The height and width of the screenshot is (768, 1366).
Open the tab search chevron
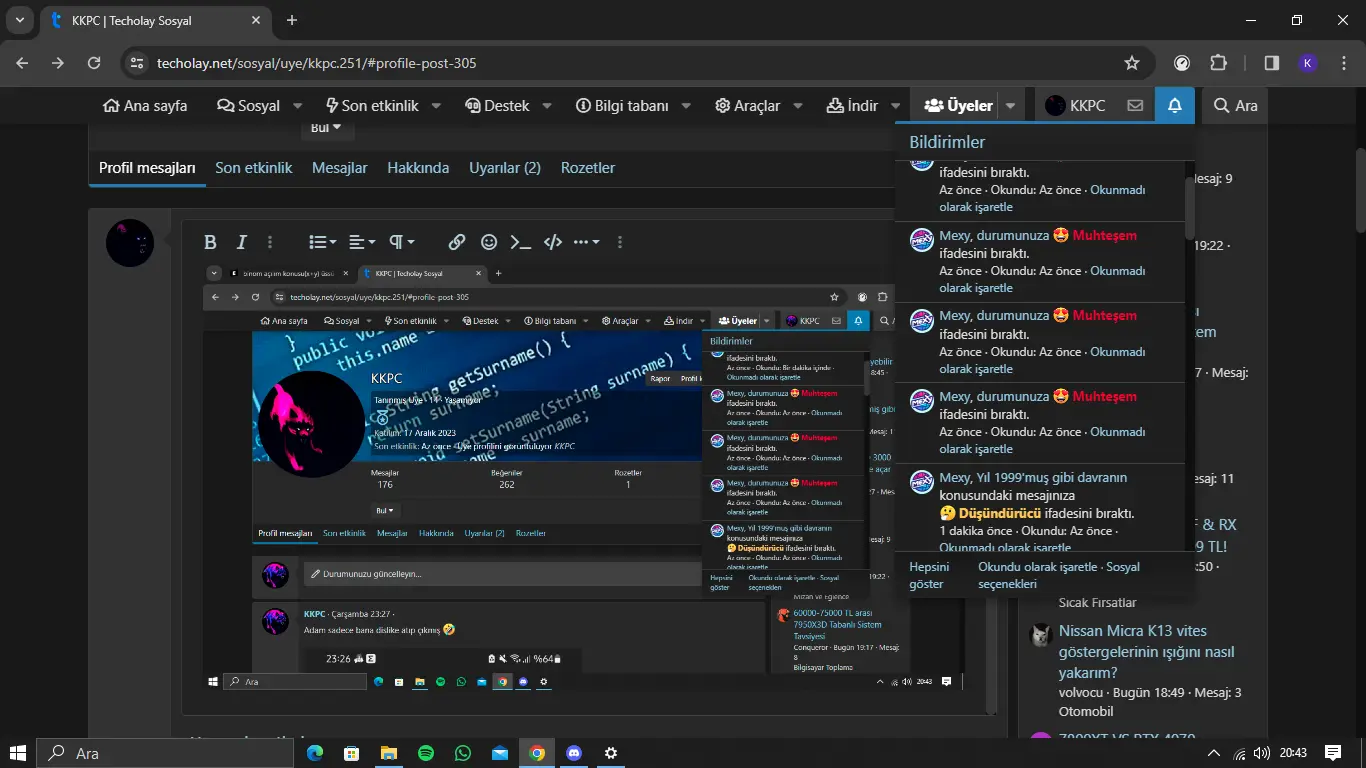click(20, 20)
